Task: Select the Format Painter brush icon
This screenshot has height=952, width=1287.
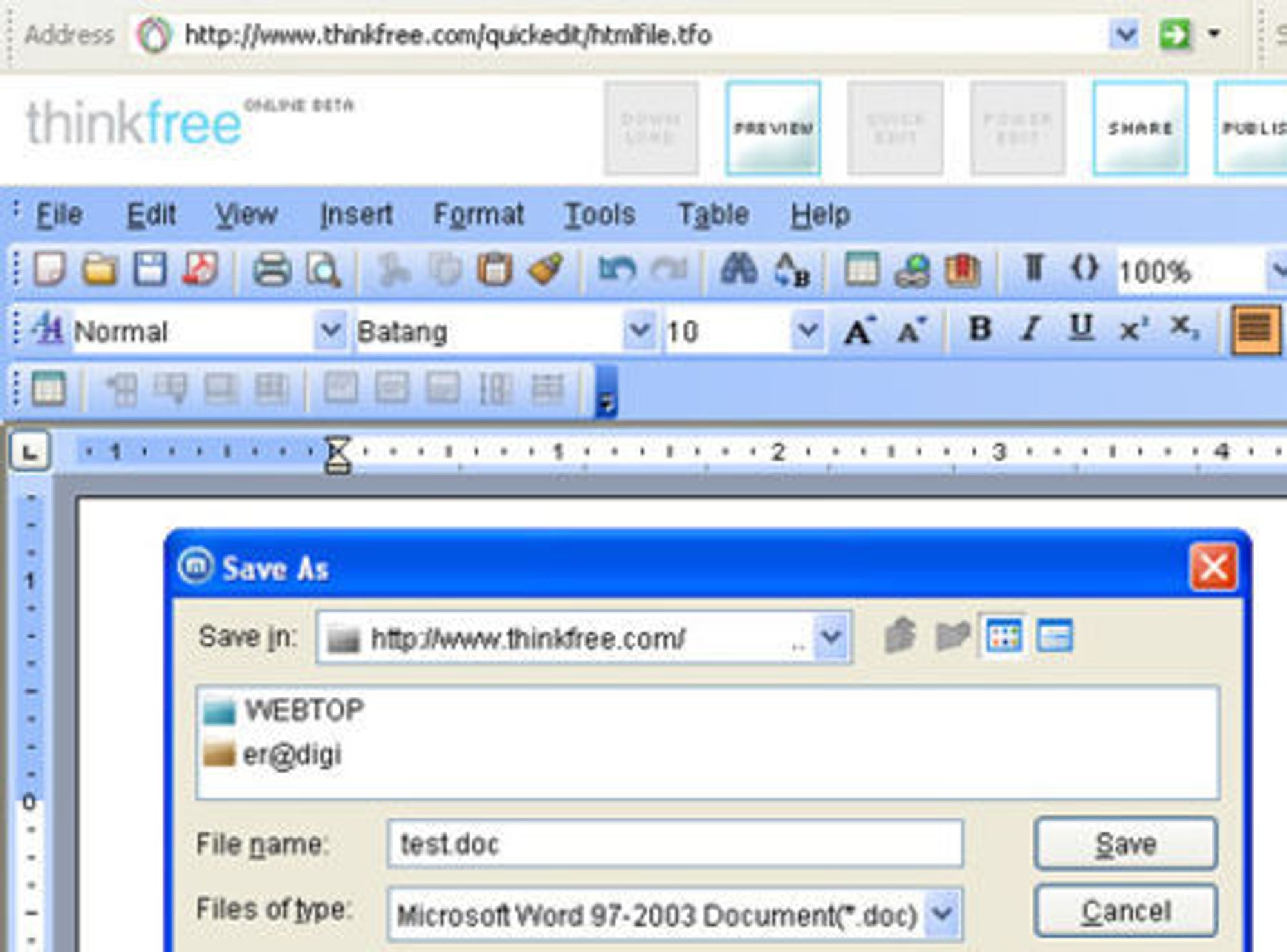Action: [546, 269]
